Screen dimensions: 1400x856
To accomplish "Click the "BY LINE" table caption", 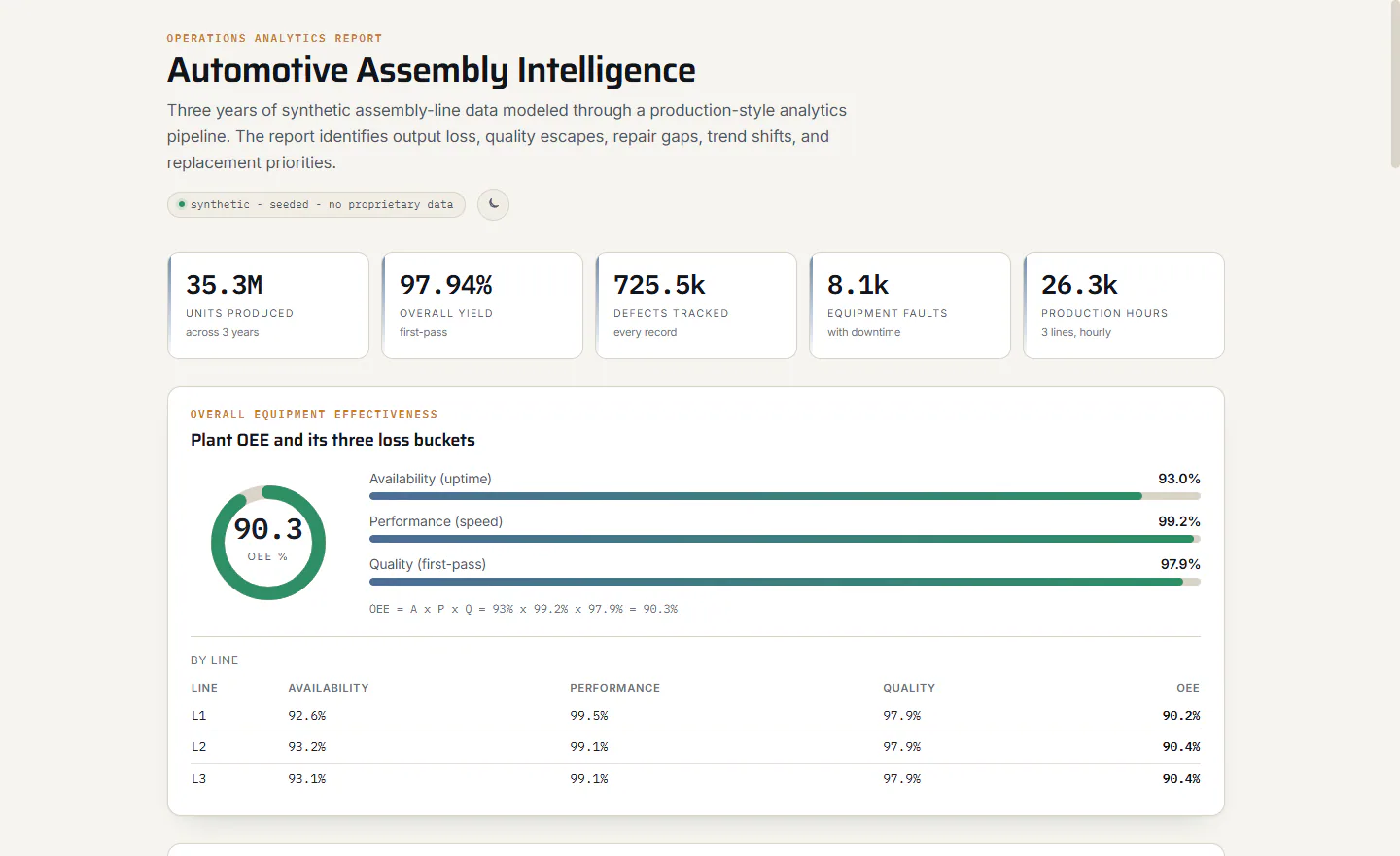I will pyautogui.click(x=215, y=660).
